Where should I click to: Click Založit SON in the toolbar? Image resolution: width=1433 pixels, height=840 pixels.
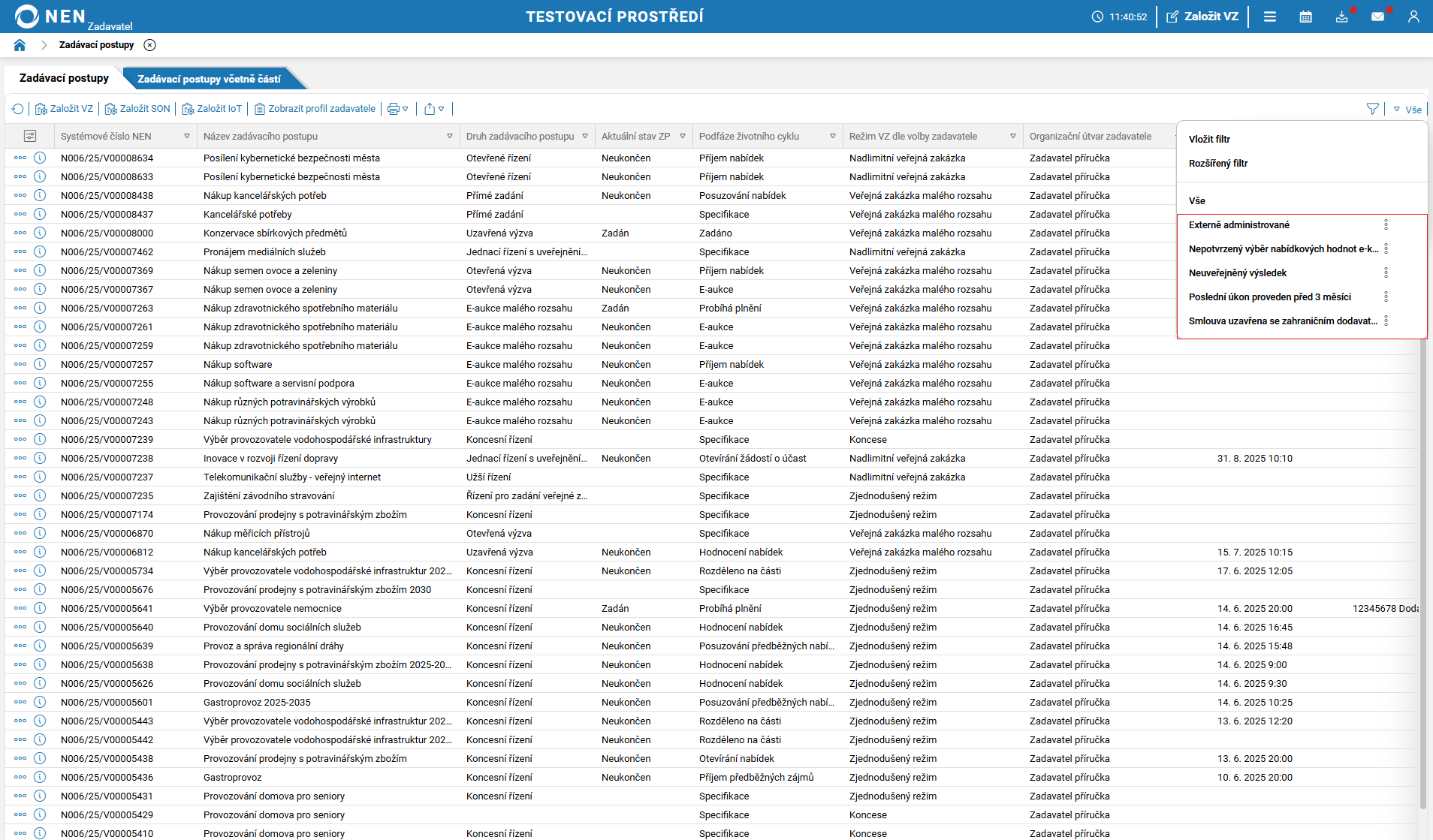(137, 109)
